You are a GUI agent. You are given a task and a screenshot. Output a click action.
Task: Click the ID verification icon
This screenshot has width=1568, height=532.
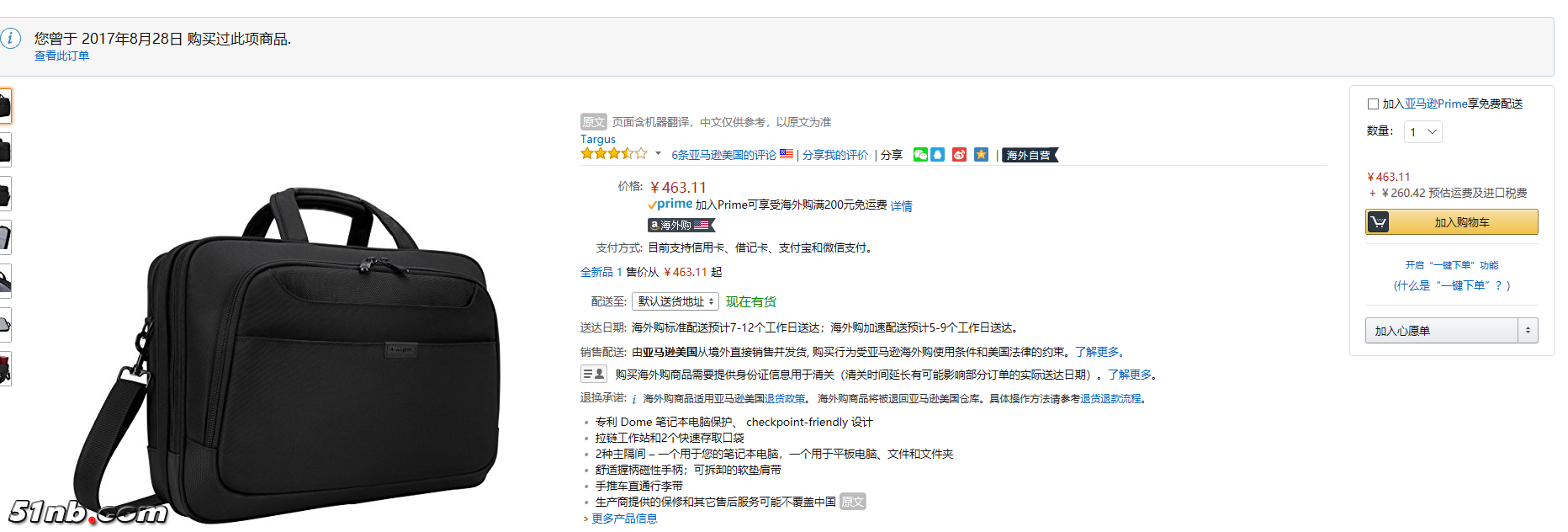[593, 375]
